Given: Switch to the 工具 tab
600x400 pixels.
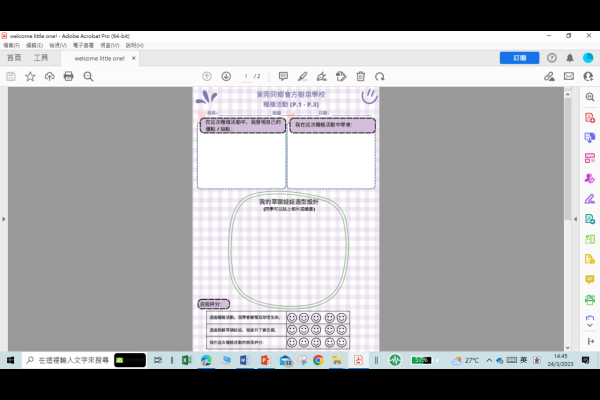Looking at the screenshot, I should tap(41, 59).
